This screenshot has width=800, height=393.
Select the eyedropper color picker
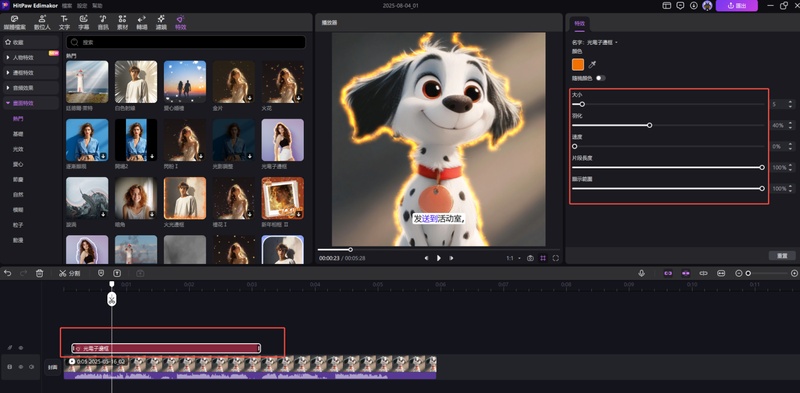(x=592, y=64)
